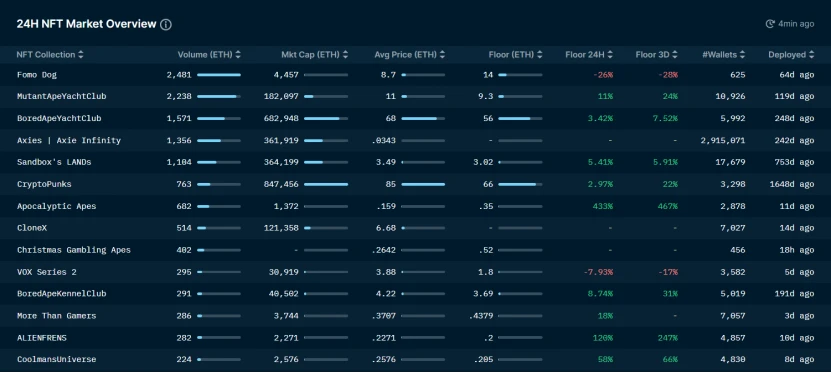Viewport: 831px width, 373px height.
Task: Open the Fomo Dog collection
Action: tap(37, 75)
